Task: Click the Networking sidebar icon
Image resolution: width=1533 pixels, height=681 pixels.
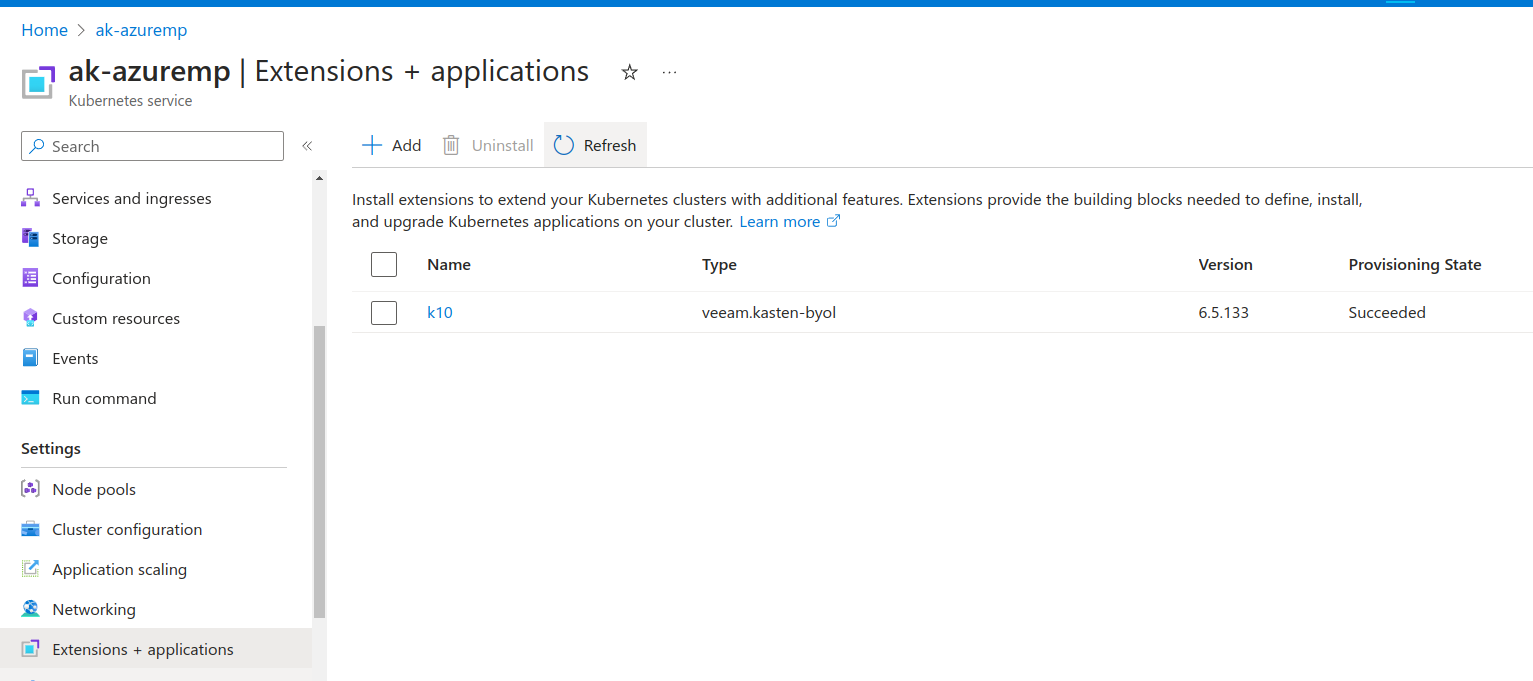Action: click(x=31, y=609)
